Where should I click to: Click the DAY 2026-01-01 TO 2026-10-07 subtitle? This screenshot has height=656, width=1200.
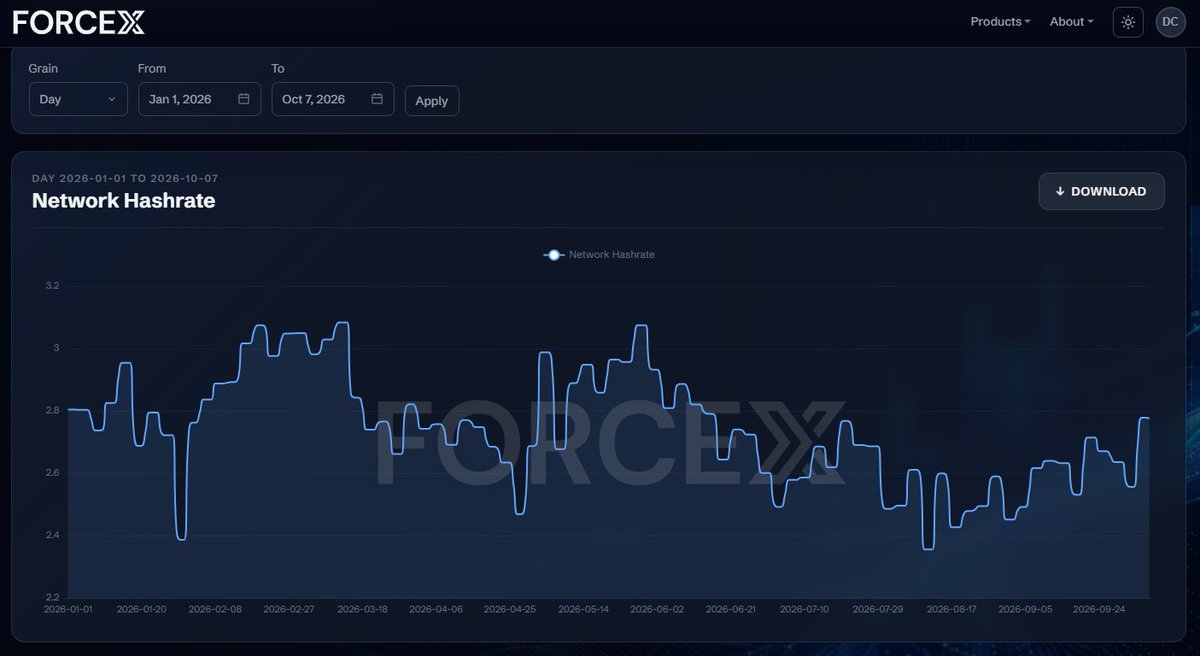point(125,178)
